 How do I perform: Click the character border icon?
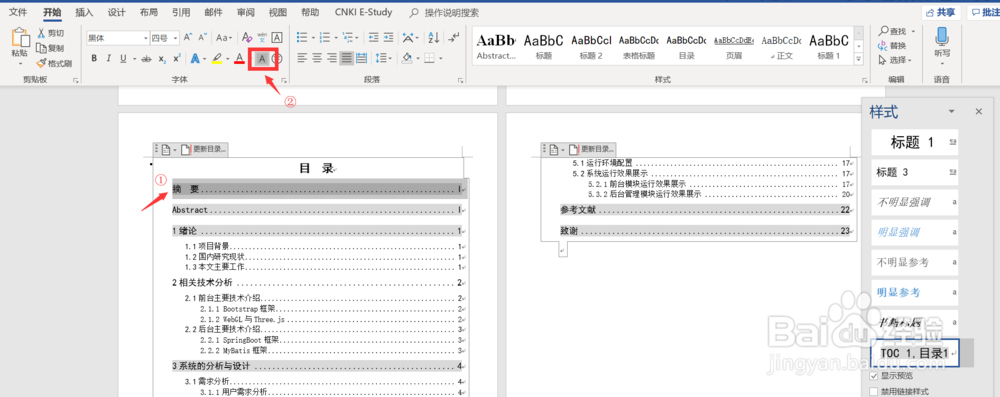(277, 38)
